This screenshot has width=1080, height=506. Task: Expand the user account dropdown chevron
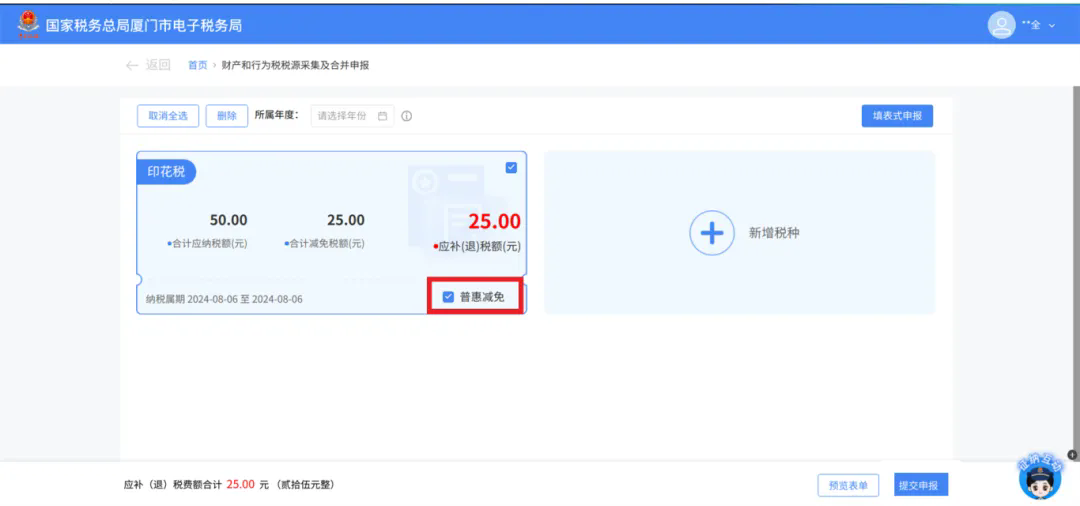coord(1052,25)
